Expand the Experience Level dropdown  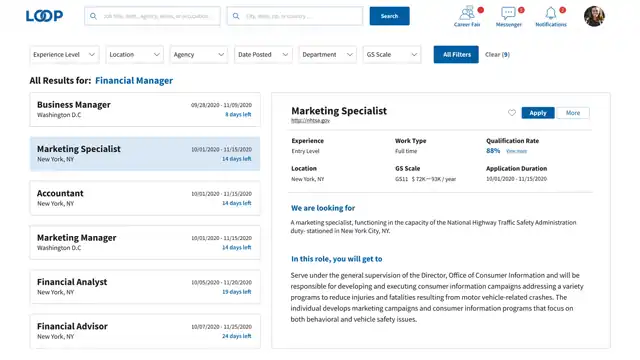pyautogui.click(x=64, y=54)
